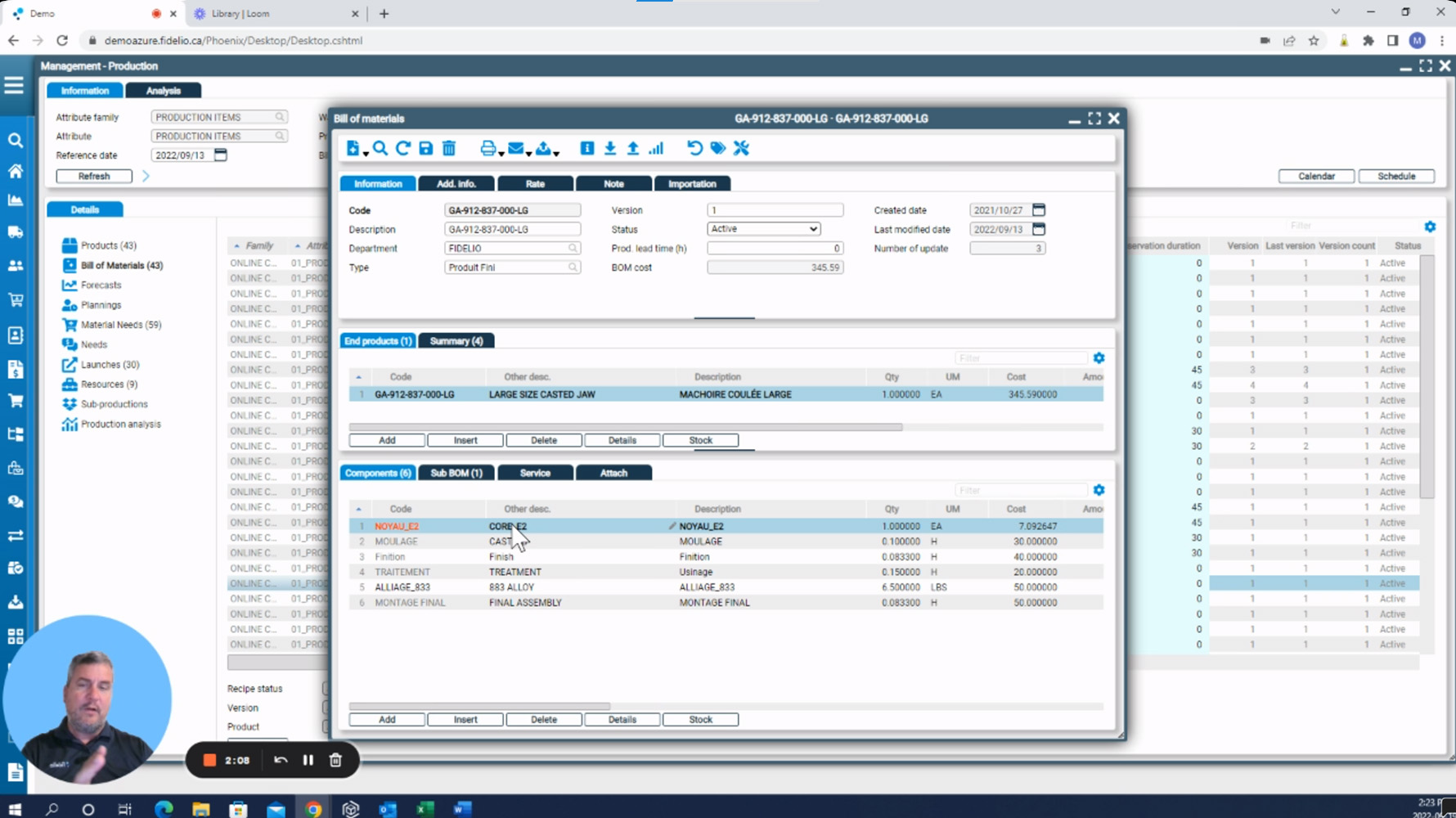This screenshot has width=1456, height=818.
Task: Click the export tray icon
Action: pyautogui.click(x=543, y=148)
